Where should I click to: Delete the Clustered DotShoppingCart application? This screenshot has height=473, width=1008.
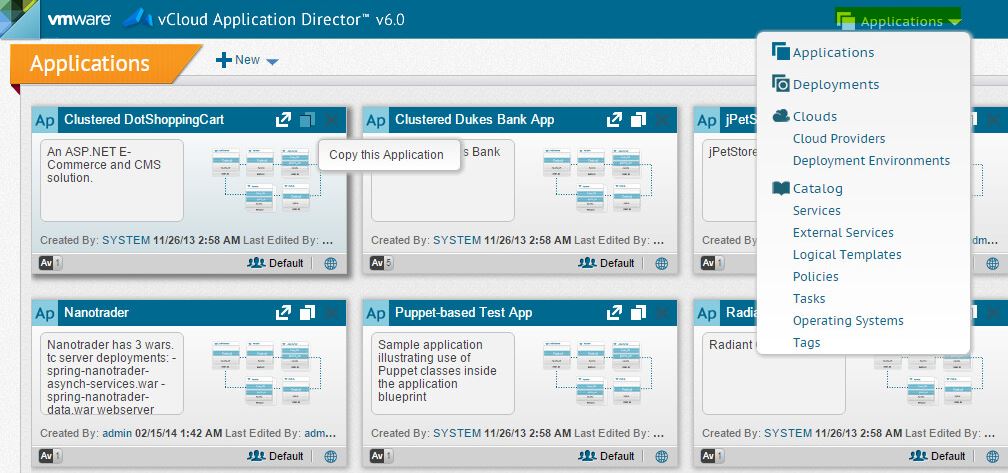click(332, 120)
